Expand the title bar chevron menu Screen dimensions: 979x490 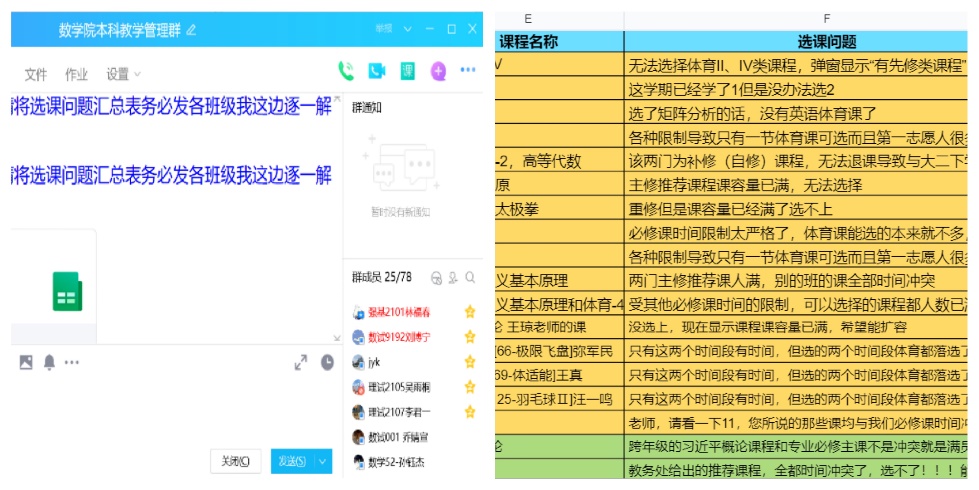point(407,29)
